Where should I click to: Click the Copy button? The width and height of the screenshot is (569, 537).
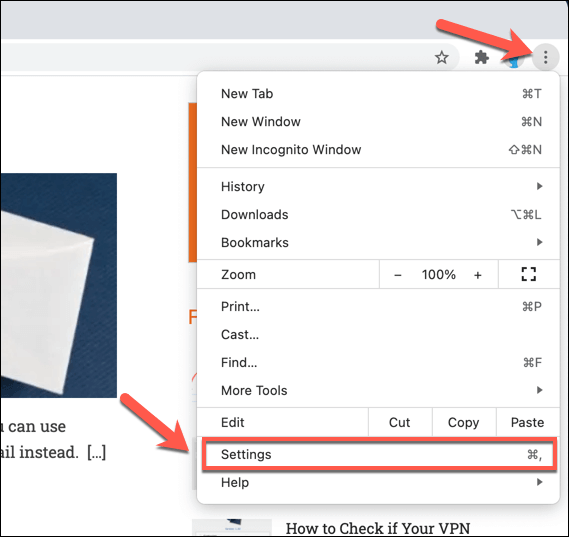coord(464,422)
